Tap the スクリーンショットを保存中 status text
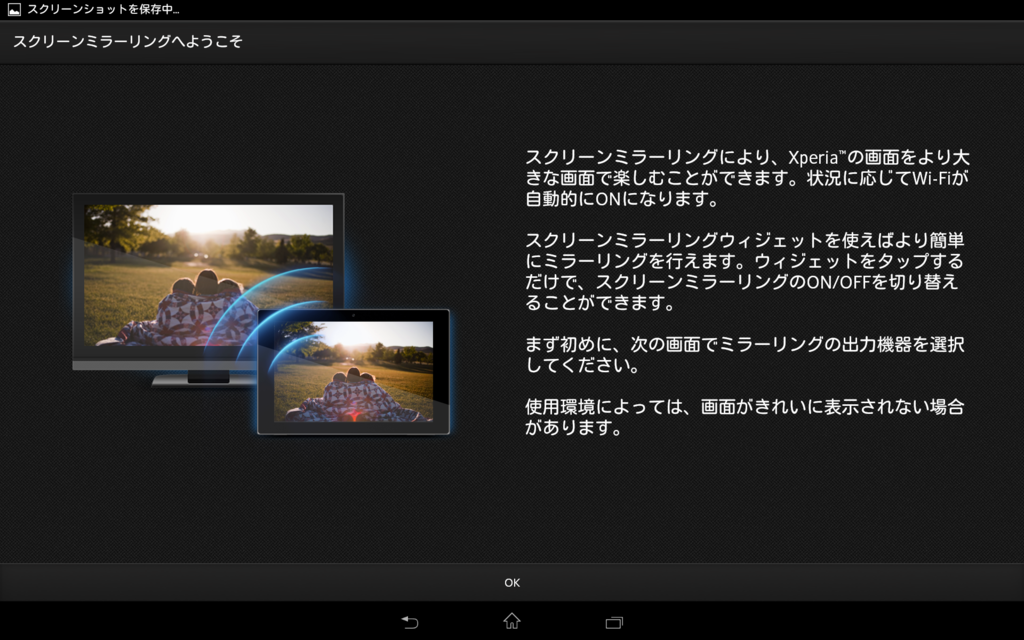Viewport: 1024px width, 640px height. pyautogui.click(x=103, y=10)
